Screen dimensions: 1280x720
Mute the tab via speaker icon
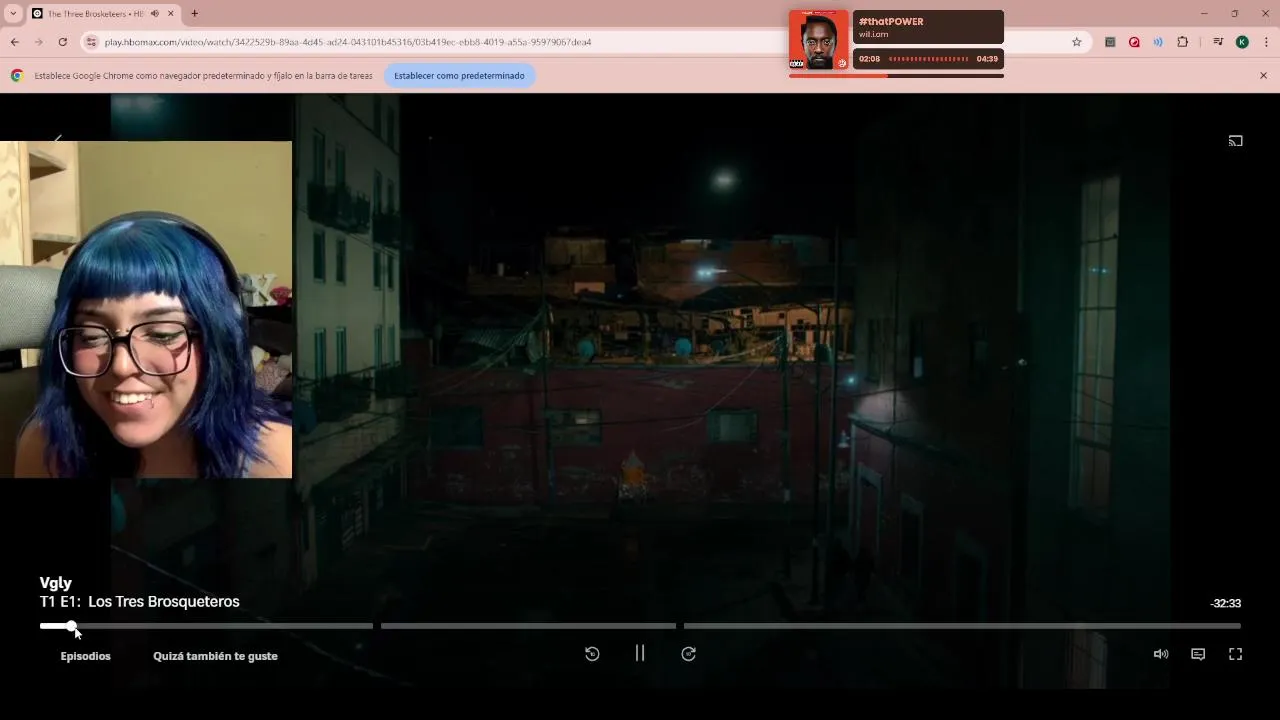click(x=154, y=14)
